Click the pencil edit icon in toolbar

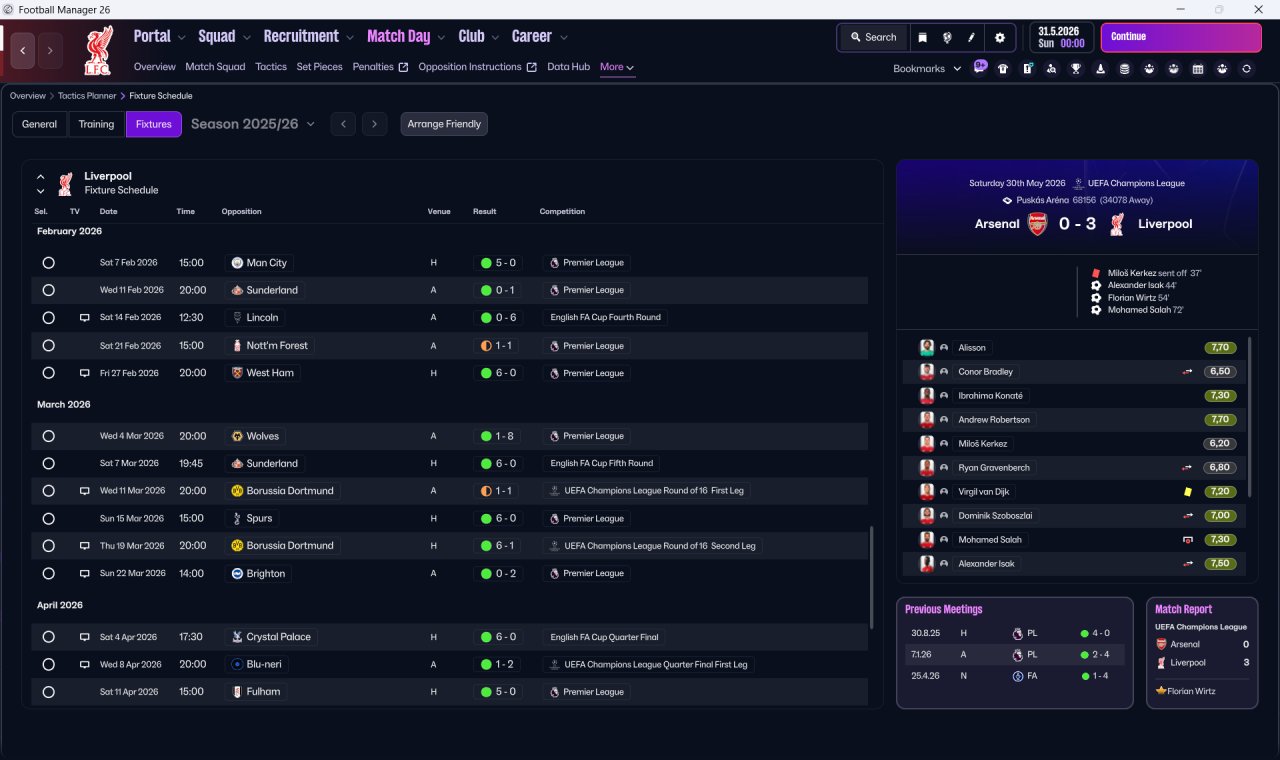pos(971,37)
